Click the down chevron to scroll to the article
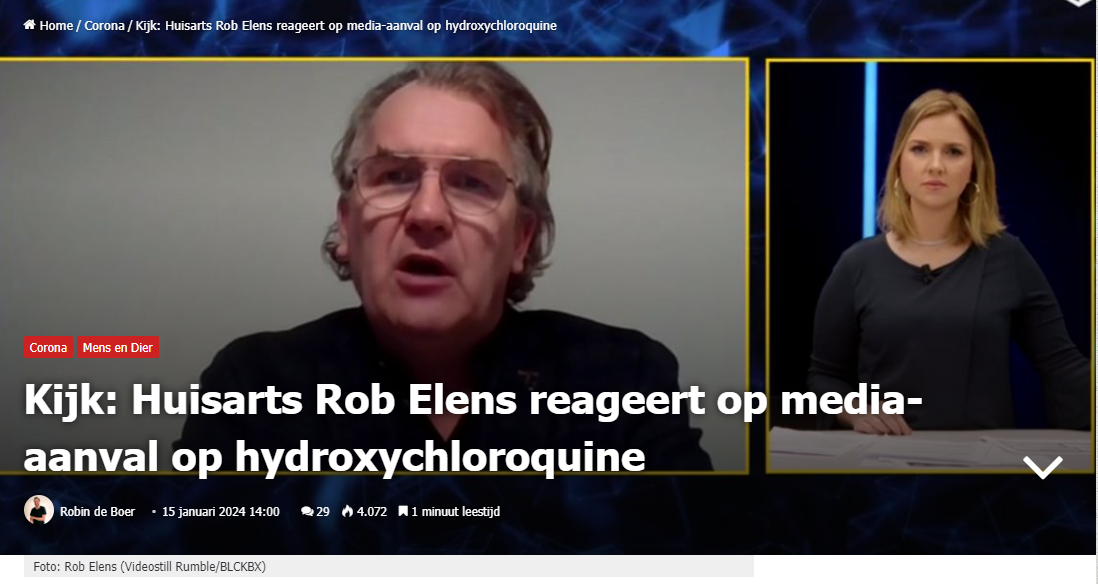 1043,467
